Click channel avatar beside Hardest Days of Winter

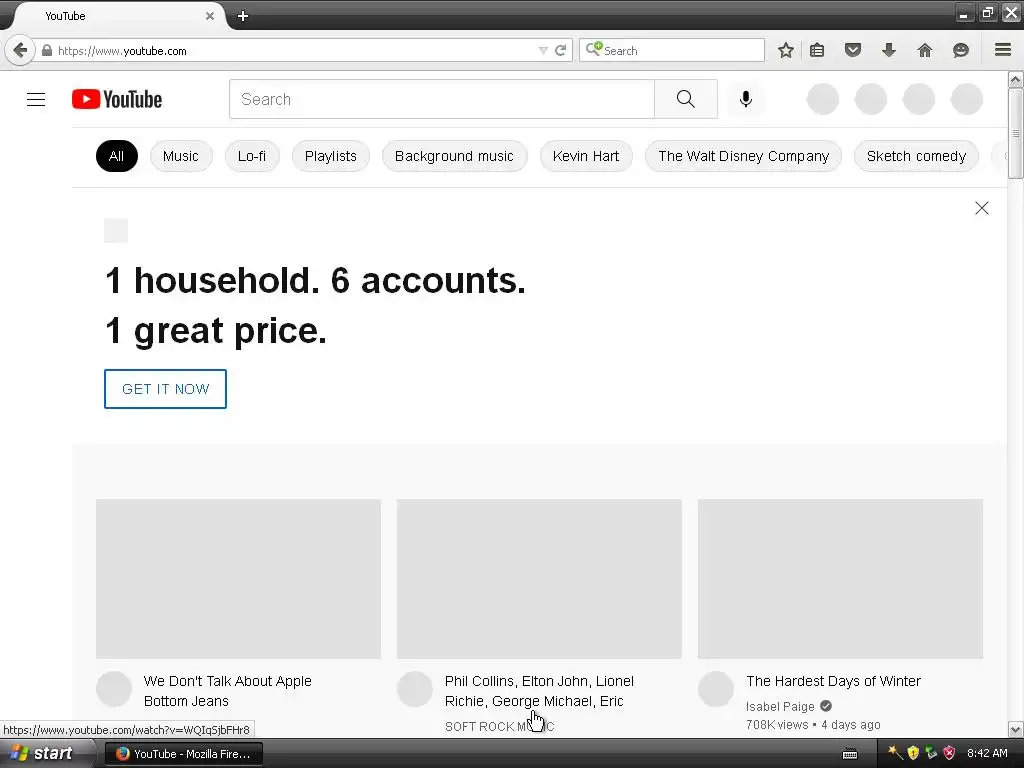click(716, 689)
